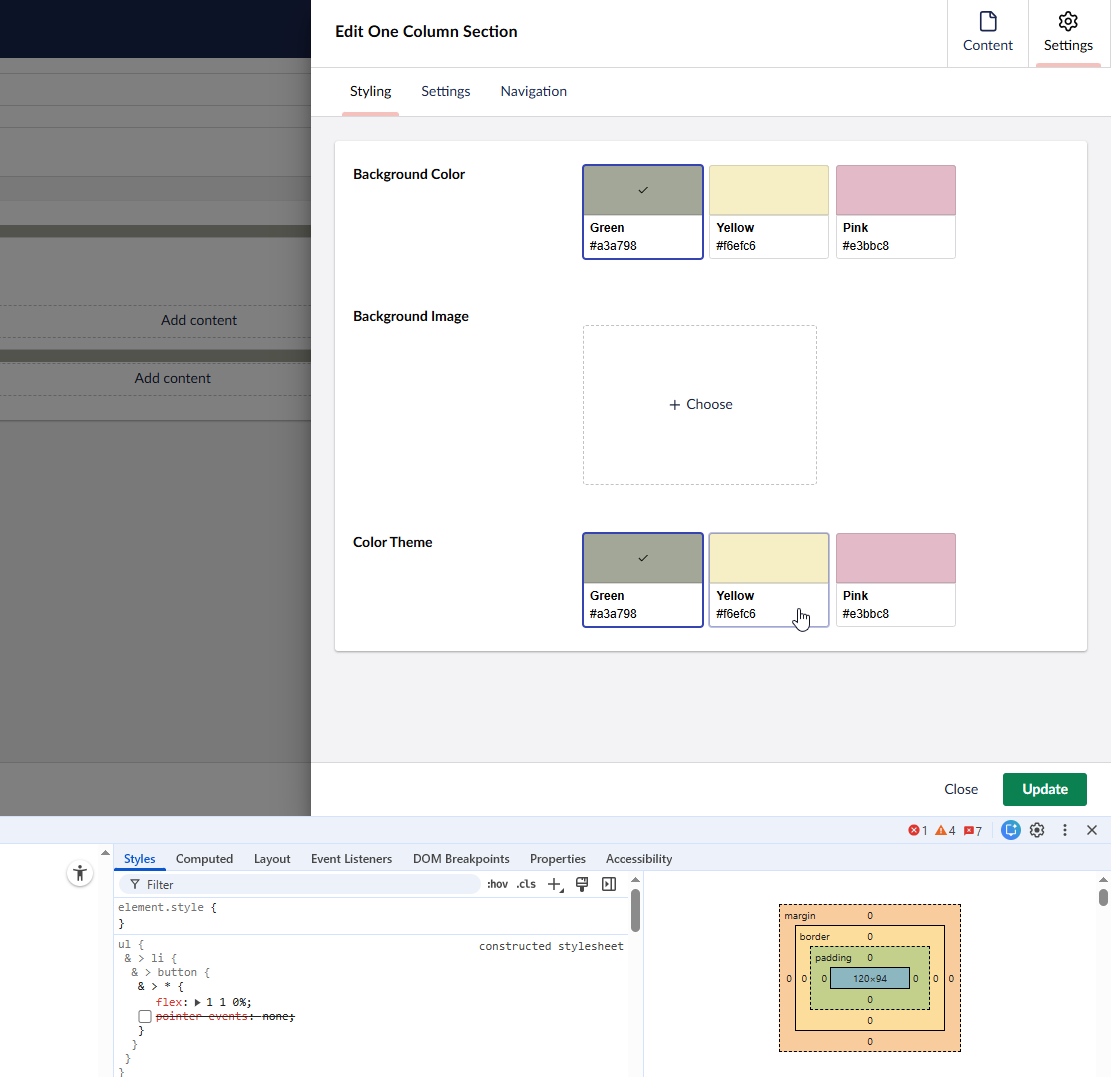Viewport: 1111px width, 1077px height.
Task: Toggle the computed styles sidebar icon
Action: [608, 884]
